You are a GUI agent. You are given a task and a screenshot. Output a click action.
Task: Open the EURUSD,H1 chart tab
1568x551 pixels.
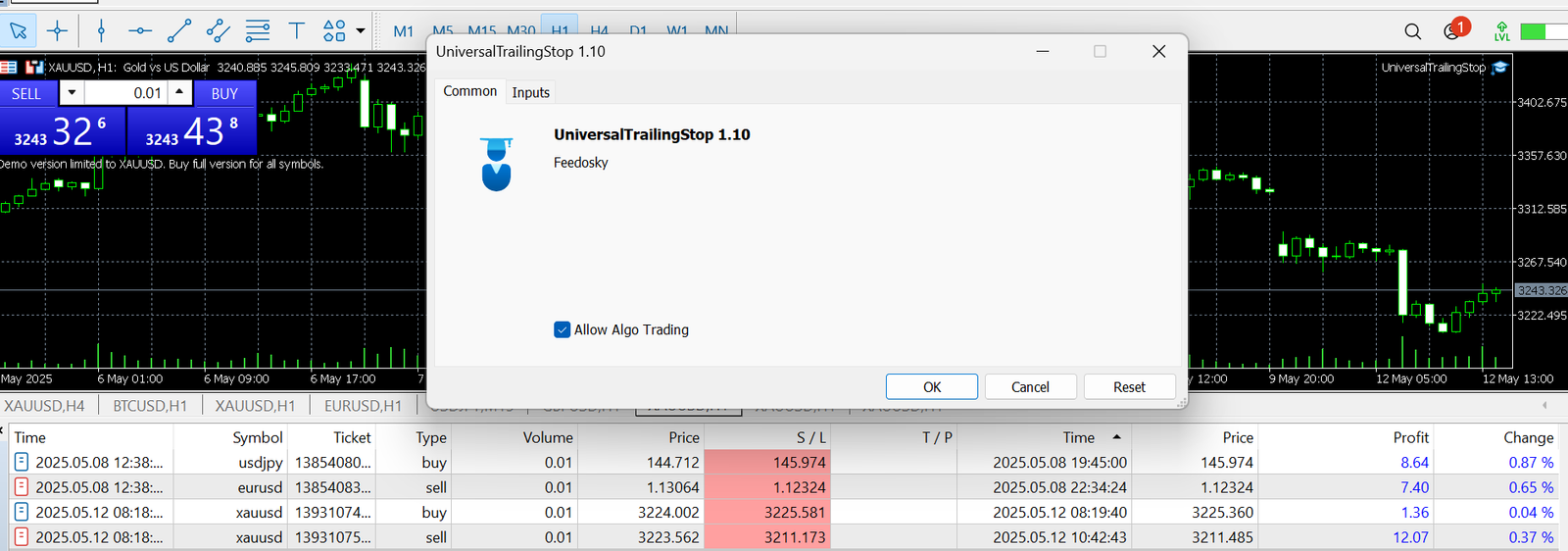[364, 406]
